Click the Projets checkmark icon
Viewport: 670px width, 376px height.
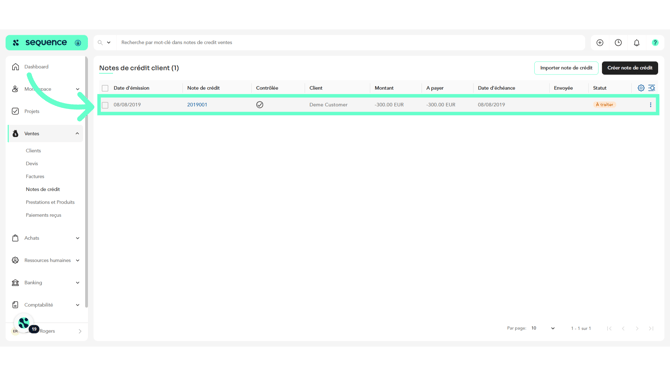(15, 111)
